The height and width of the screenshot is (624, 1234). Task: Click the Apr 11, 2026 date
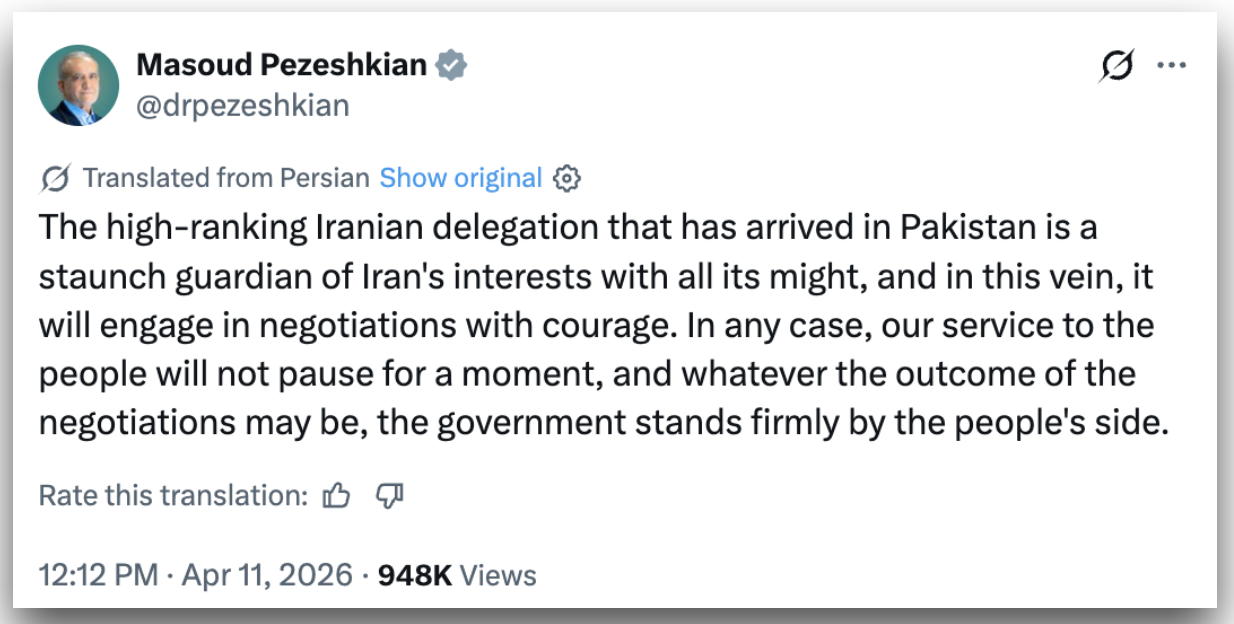click(265, 576)
